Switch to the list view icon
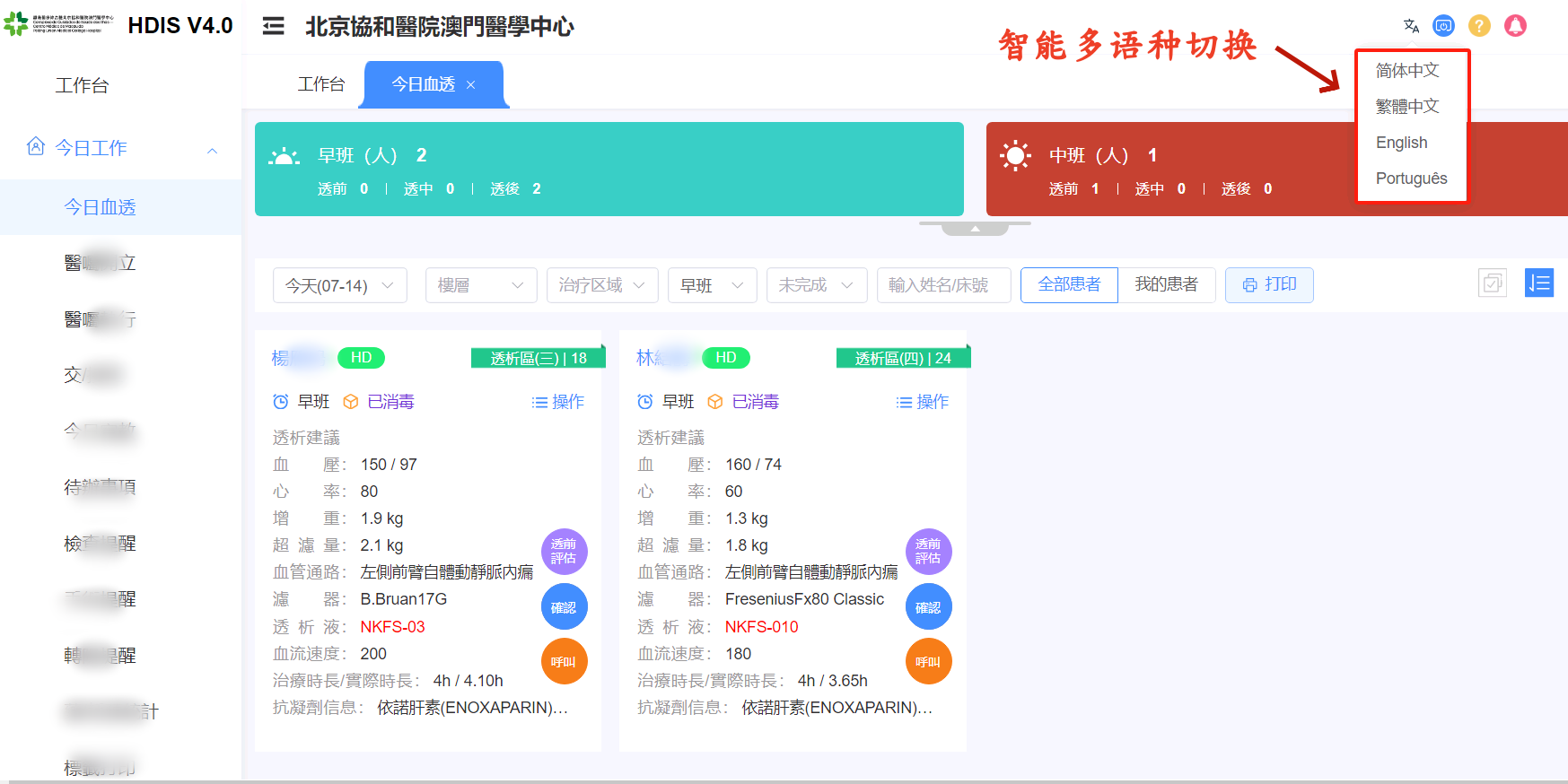This screenshot has height=784, width=1568. 1538,283
